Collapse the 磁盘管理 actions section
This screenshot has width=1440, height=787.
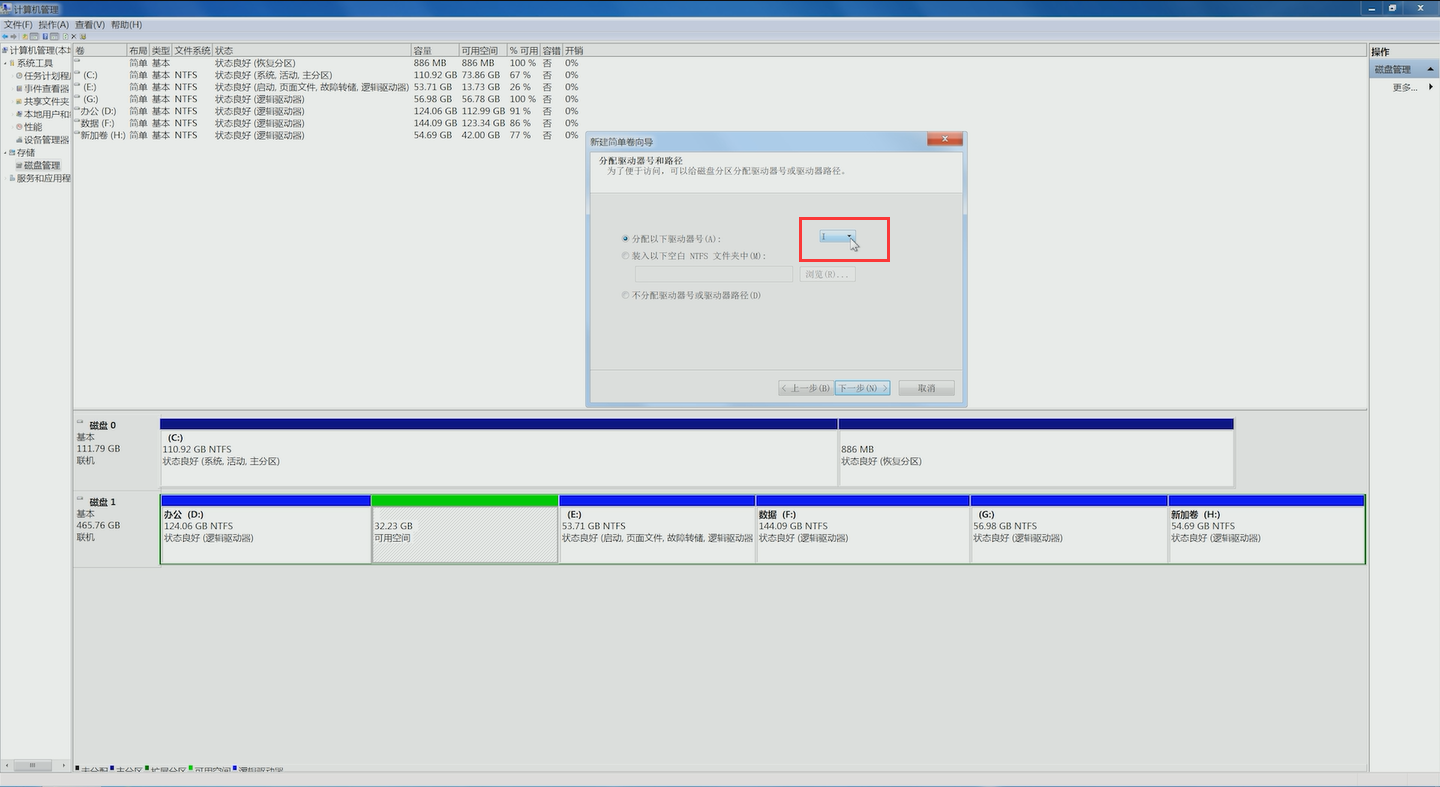1431,70
